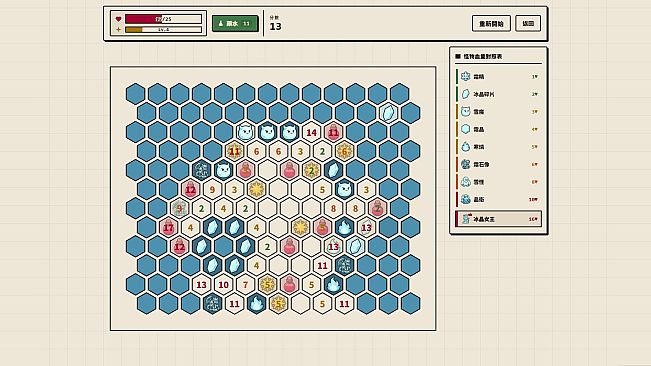
Task: Click the plain orange 9 tile beside potion 12
Action: (212, 190)
